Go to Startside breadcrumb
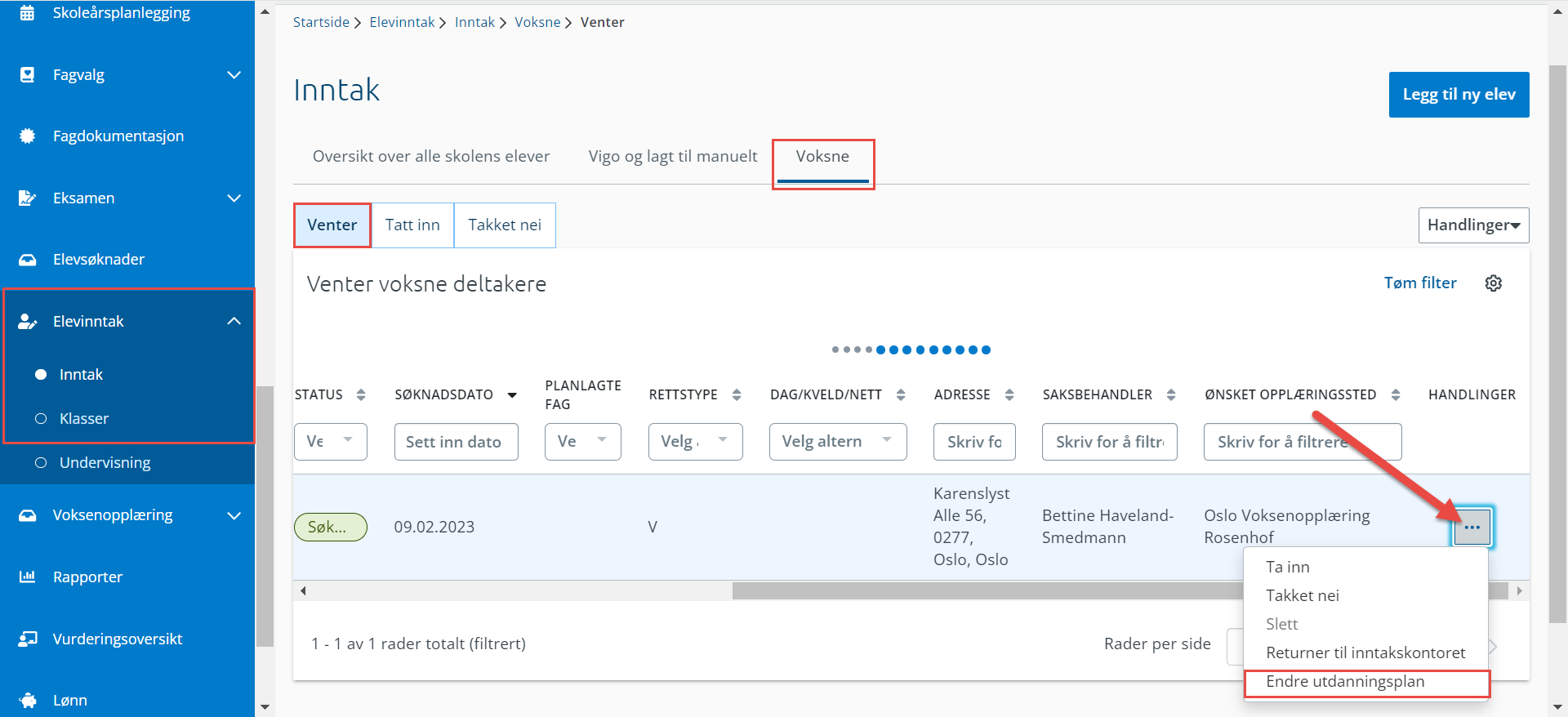1568x717 pixels. [321, 22]
